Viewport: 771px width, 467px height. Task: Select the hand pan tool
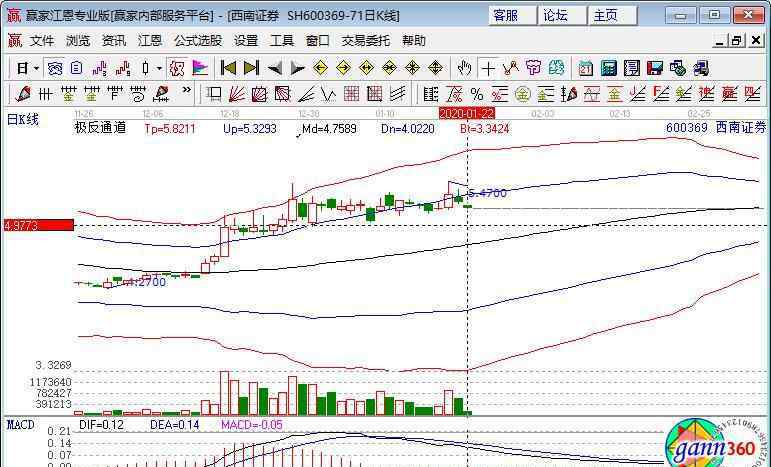(465, 68)
